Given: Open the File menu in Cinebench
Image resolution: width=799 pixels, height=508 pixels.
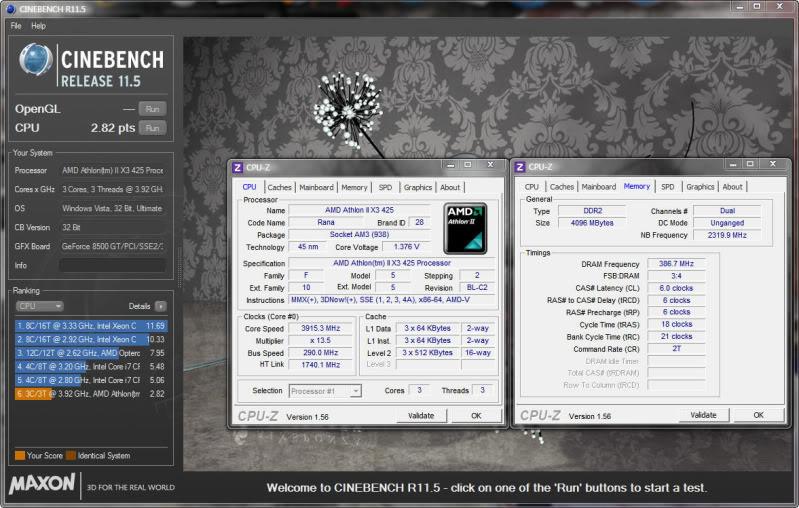Looking at the screenshot, I should pyautogui.click(x=16, y=25).
